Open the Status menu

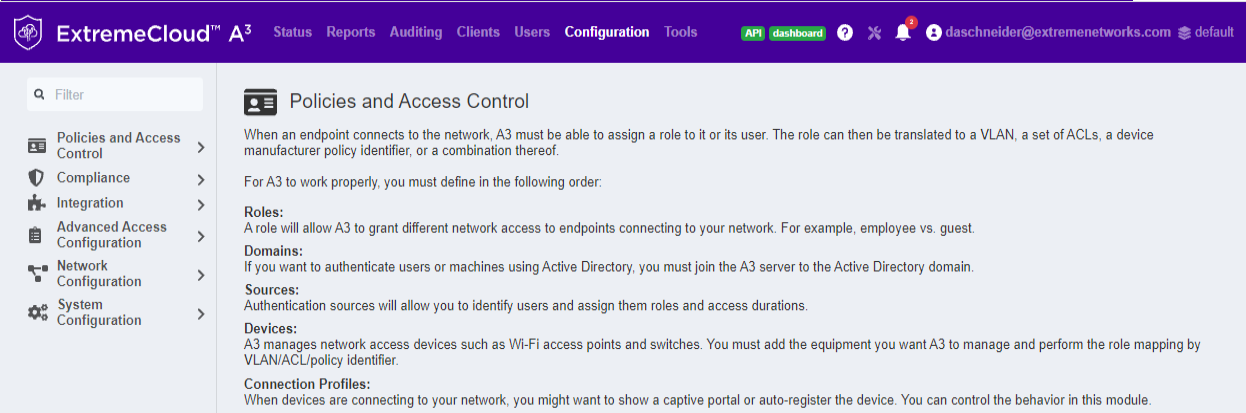[292, 32]
